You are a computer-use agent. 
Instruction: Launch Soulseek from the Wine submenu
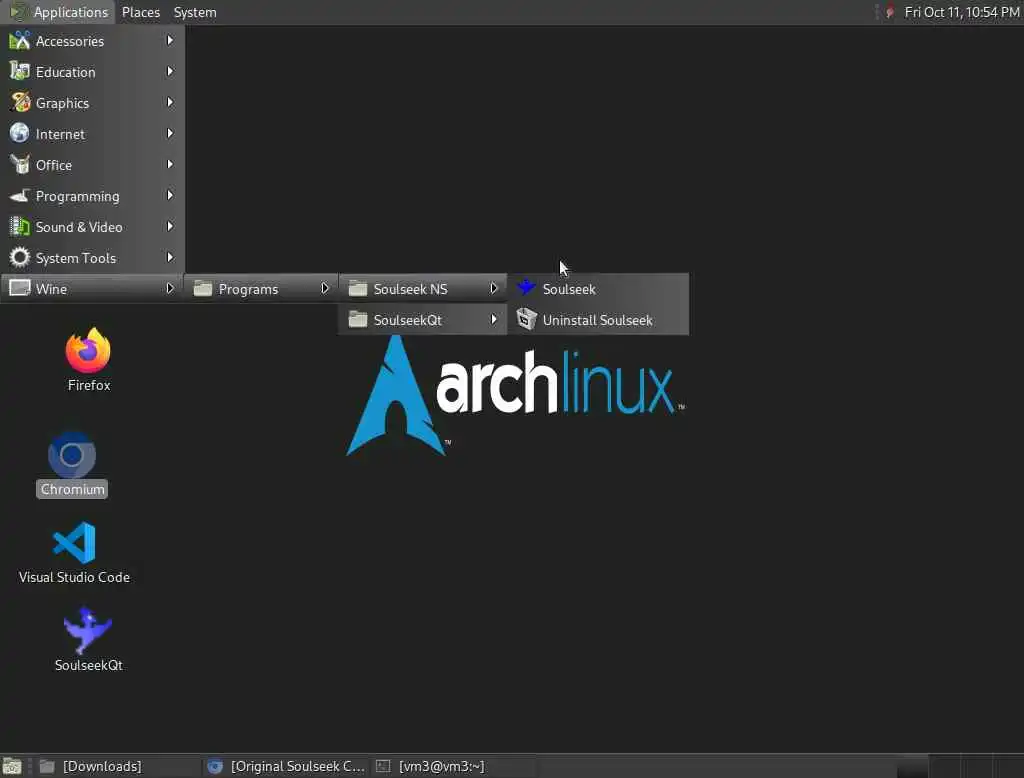[x=598, y=288]
